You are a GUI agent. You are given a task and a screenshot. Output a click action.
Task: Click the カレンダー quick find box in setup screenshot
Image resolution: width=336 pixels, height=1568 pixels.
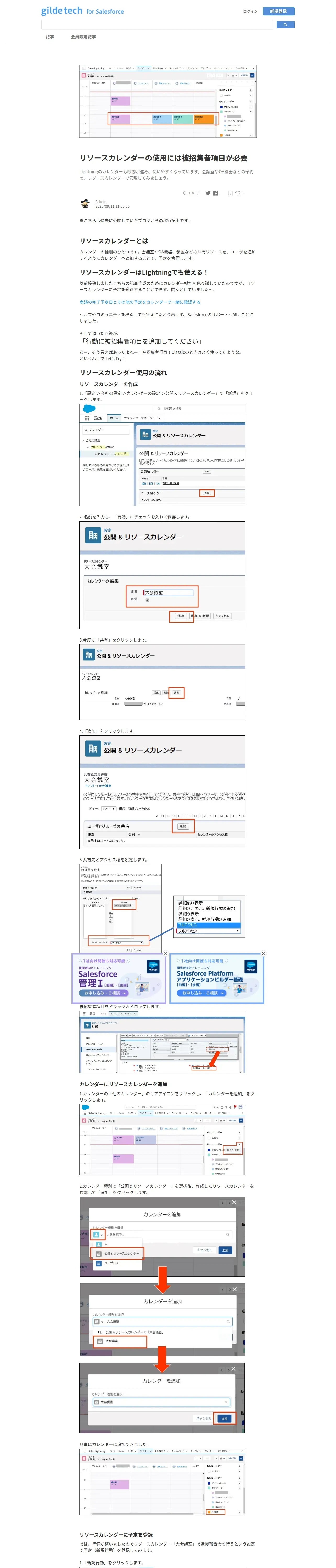click(x=105, y=430)
